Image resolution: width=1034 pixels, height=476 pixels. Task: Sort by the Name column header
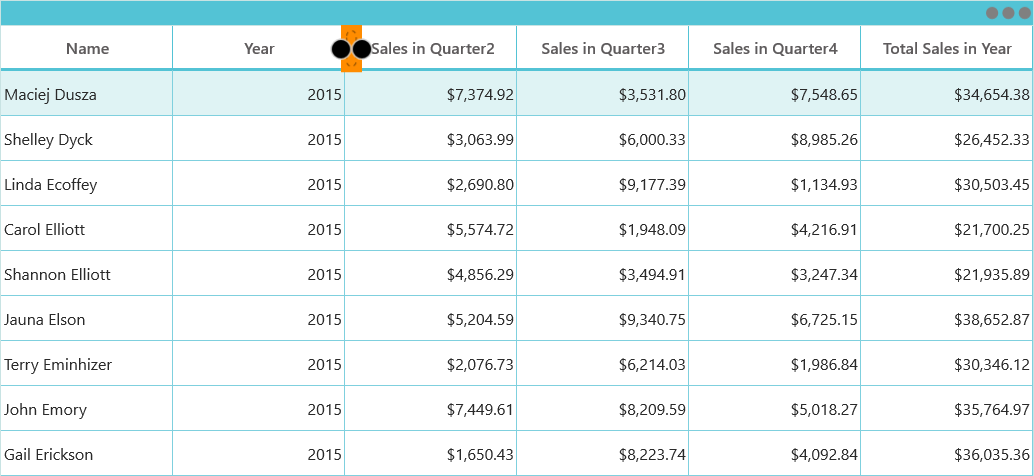click(x=87, y=48)
